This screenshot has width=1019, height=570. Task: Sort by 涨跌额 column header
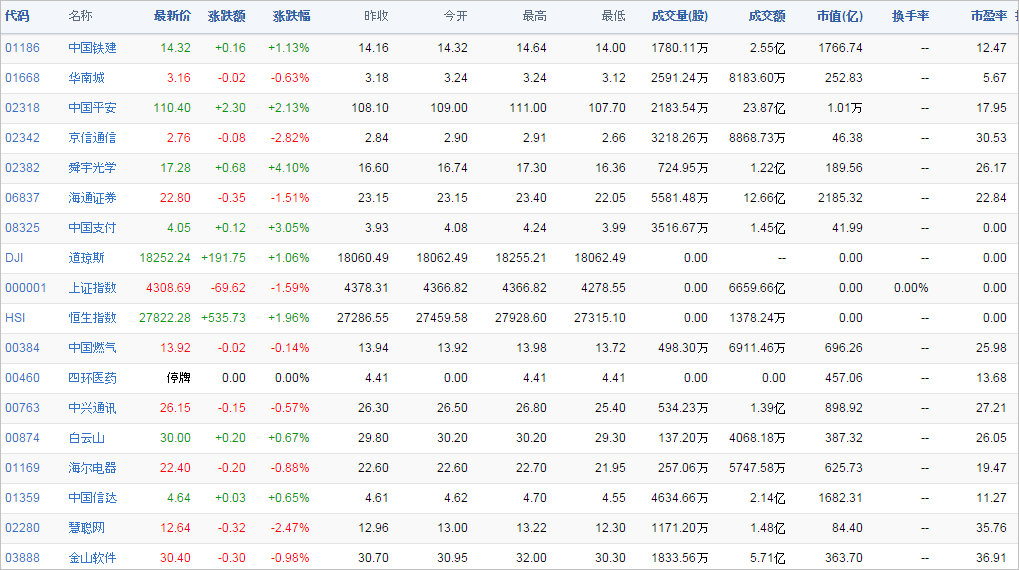coord(227,16)
